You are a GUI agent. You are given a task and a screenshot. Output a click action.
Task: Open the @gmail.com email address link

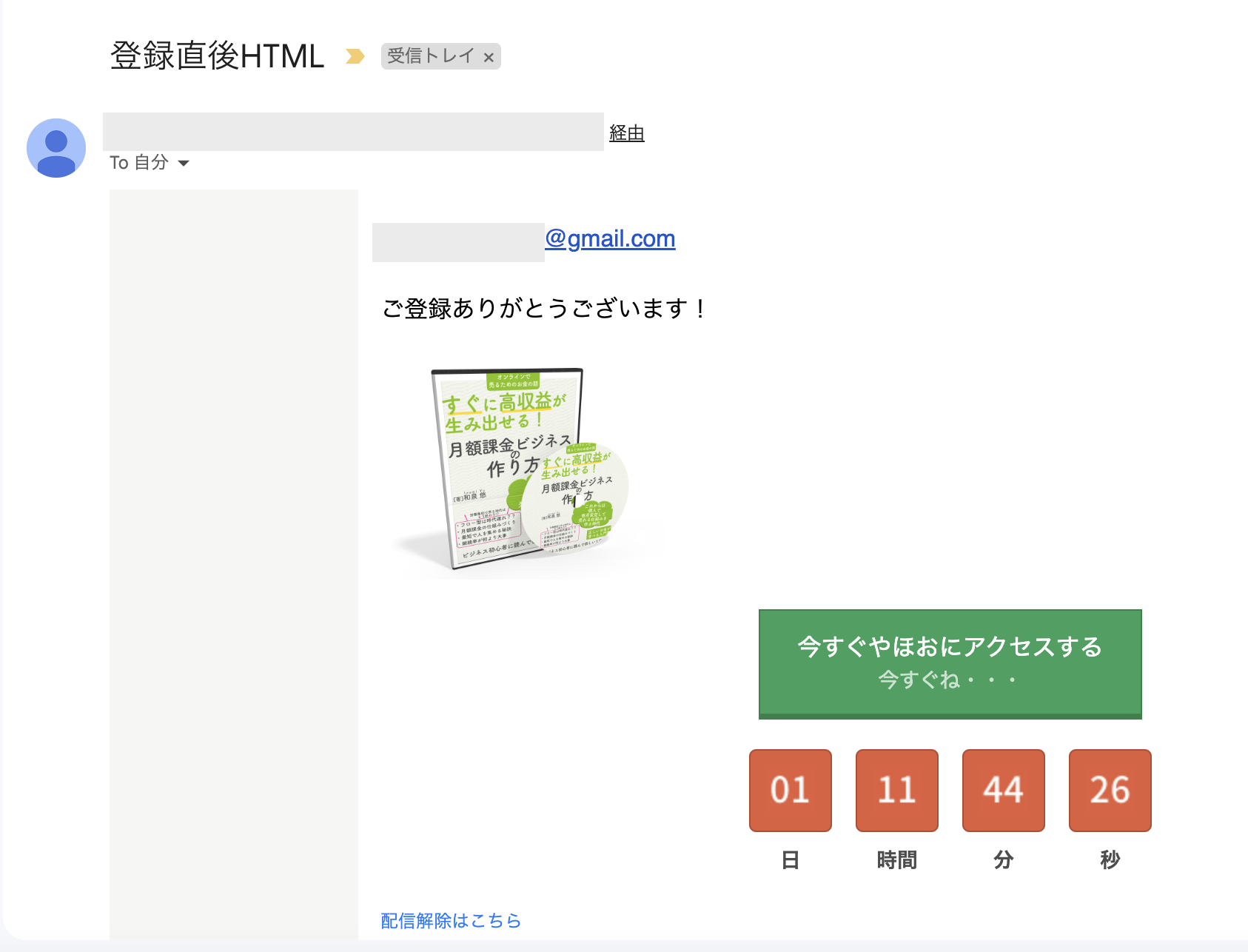(610, 238)
